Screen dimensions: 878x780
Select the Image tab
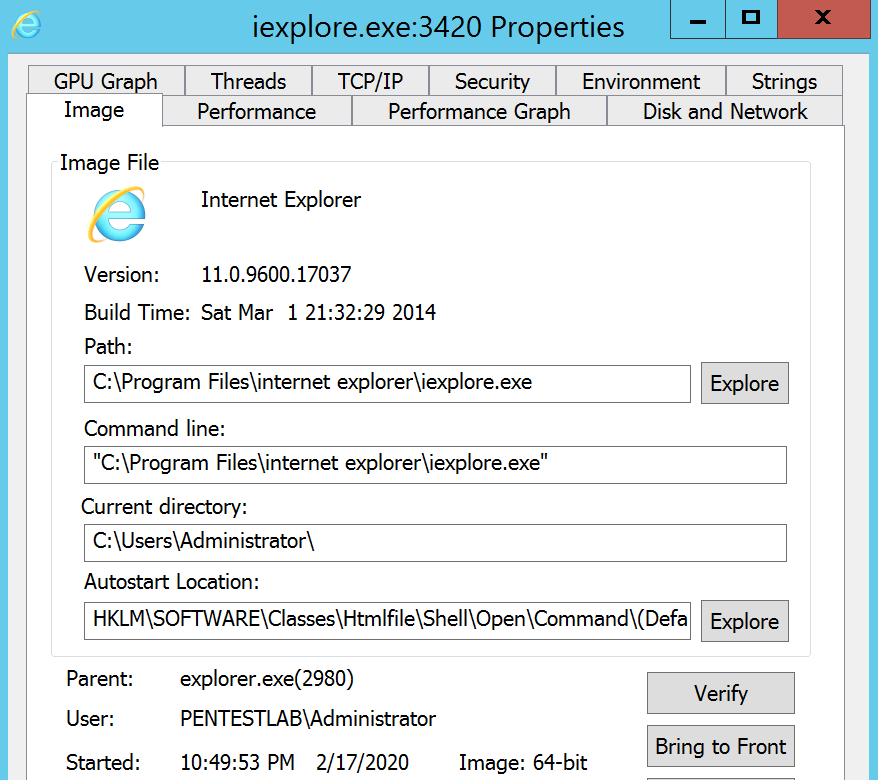point(94,111)
